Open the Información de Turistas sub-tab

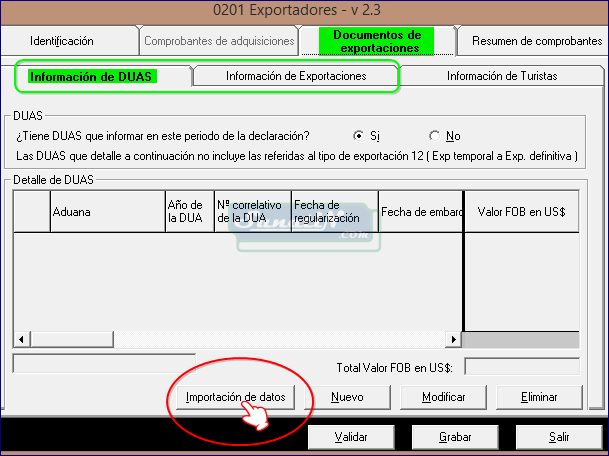502,76
